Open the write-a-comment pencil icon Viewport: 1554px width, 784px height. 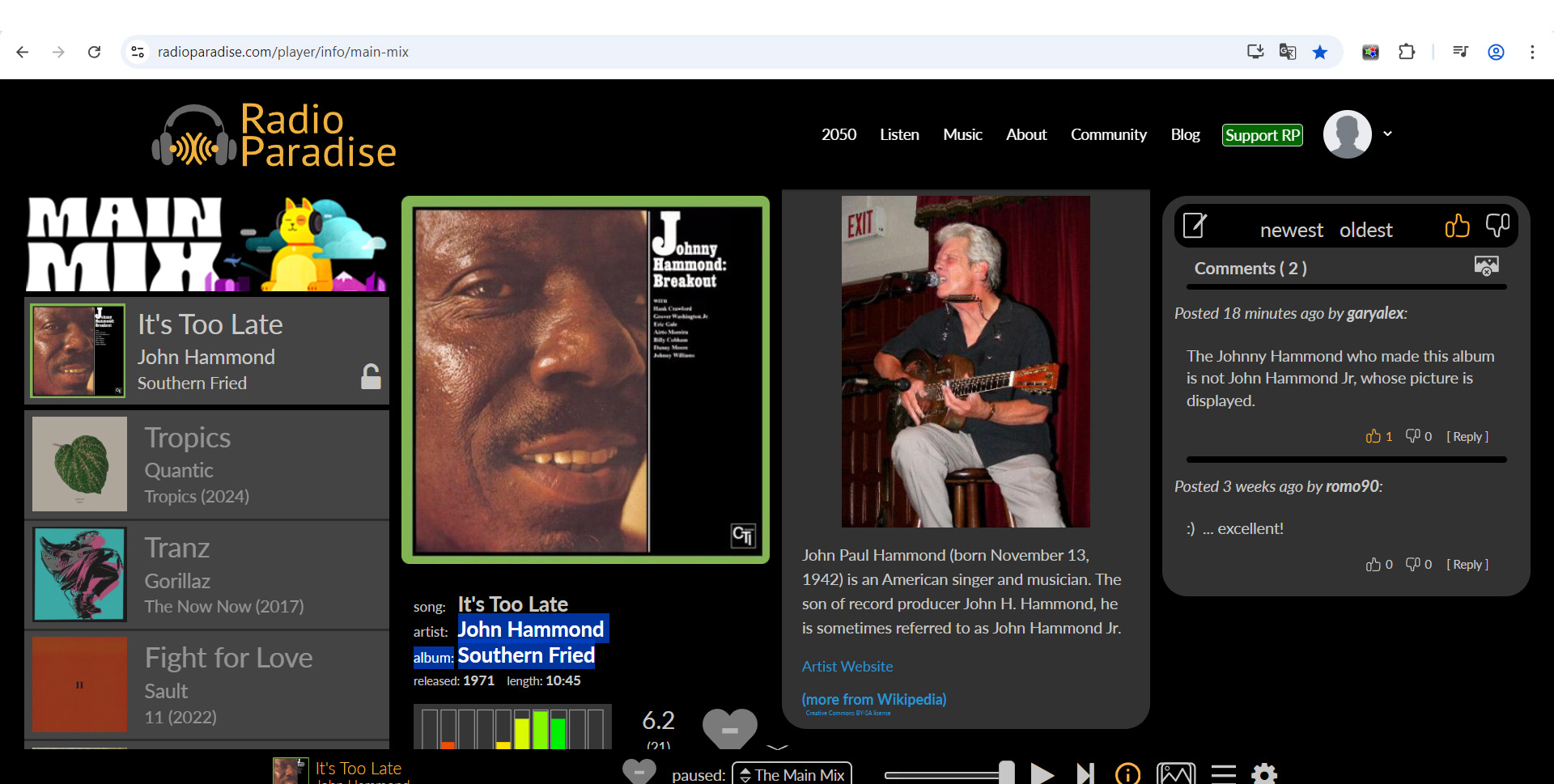tap(1195, 225)
